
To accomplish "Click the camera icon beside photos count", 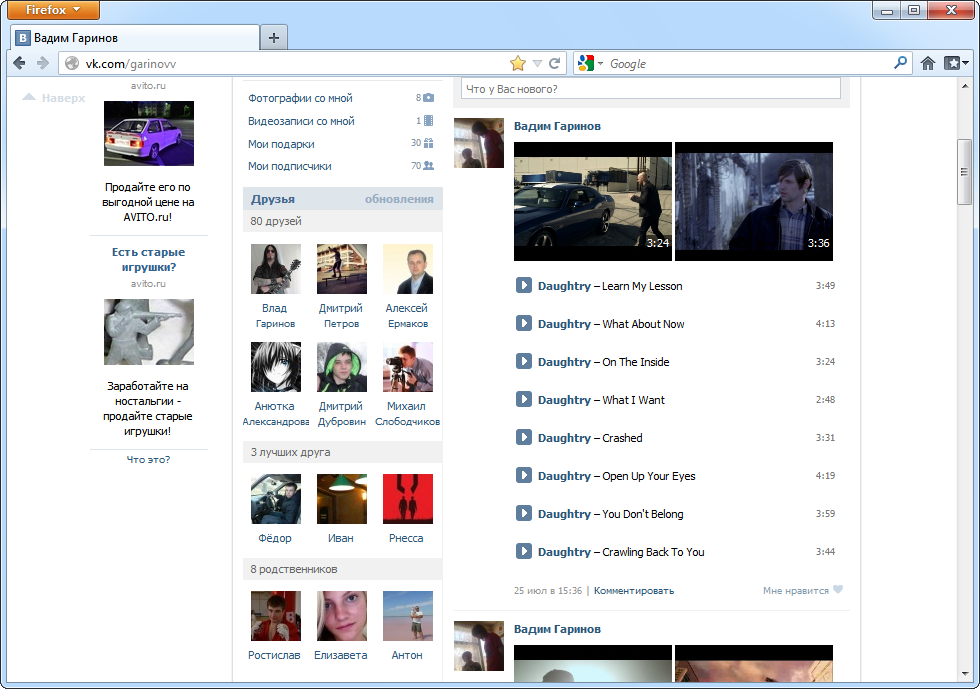I will 429,98.
